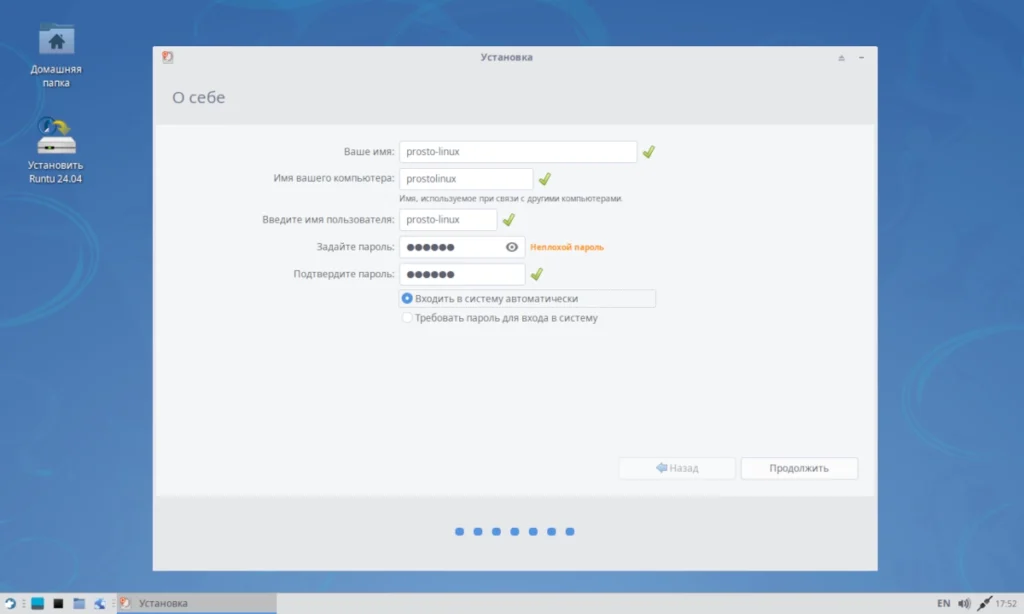Launch the web browser taskbar icon
Screen dimensions: 1024x614
[x=100, y=604]
